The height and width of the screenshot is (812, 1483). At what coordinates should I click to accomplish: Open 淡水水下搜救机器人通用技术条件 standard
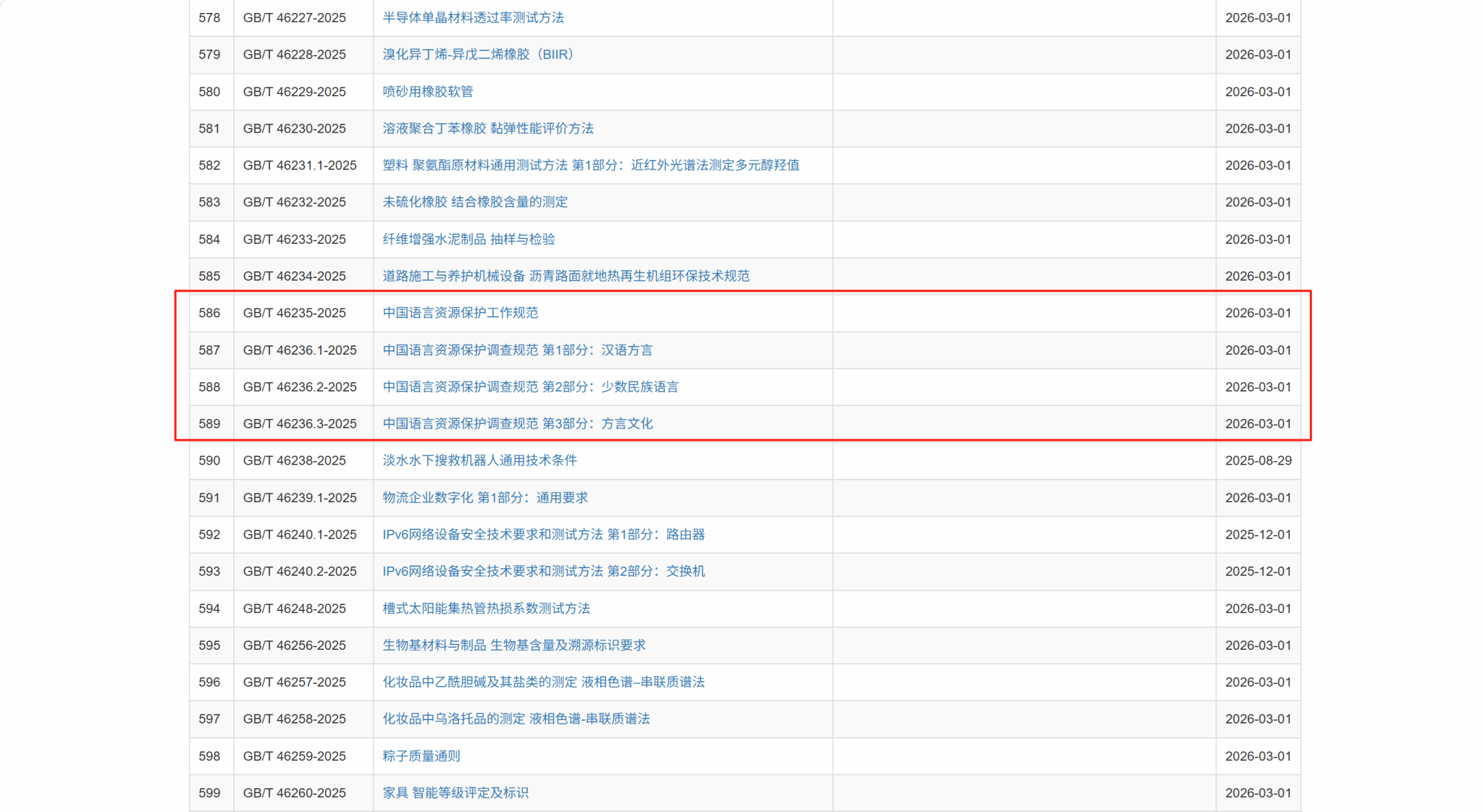479,460
